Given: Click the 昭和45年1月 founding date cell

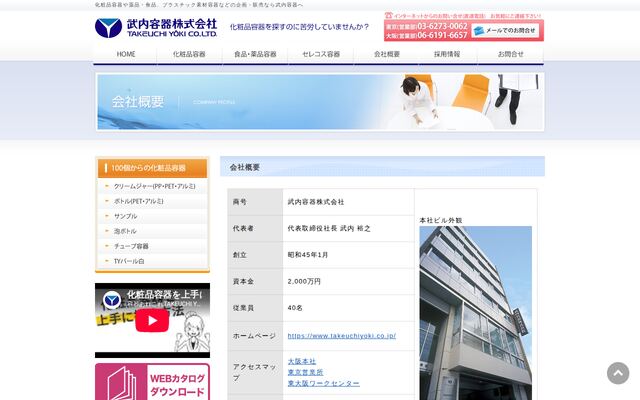Looking at the screenshot, I should point(349,255).
